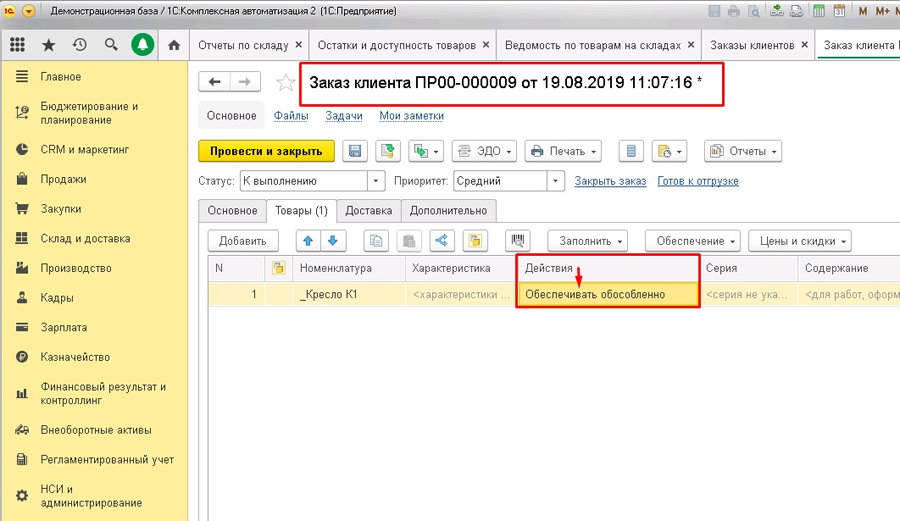
Task: Open the Склад и доставка section
Action: [x=85, y=238]
